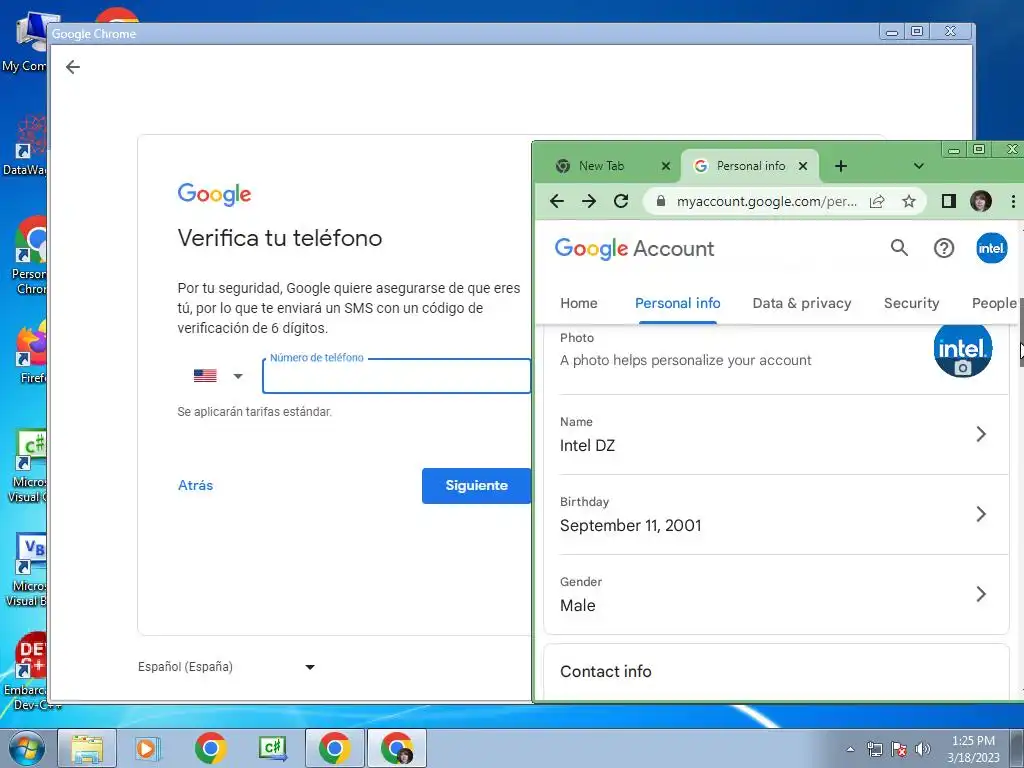
Task: Click Google Account logo
Action: click(x=634, y=249)
